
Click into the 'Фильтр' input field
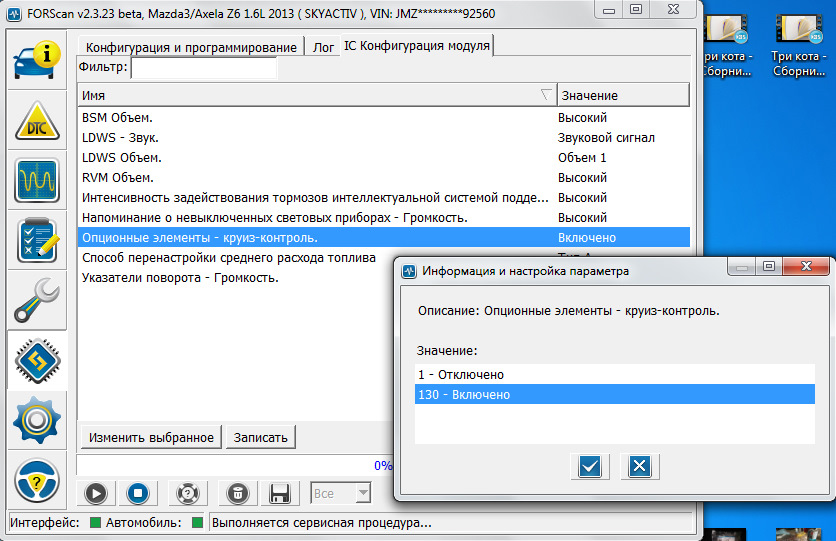(204, 68)
